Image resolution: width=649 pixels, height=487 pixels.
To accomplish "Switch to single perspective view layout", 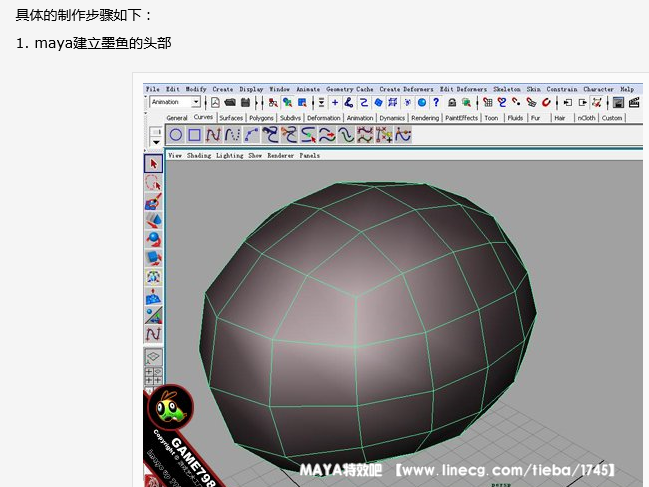I will tap(154, 357).
